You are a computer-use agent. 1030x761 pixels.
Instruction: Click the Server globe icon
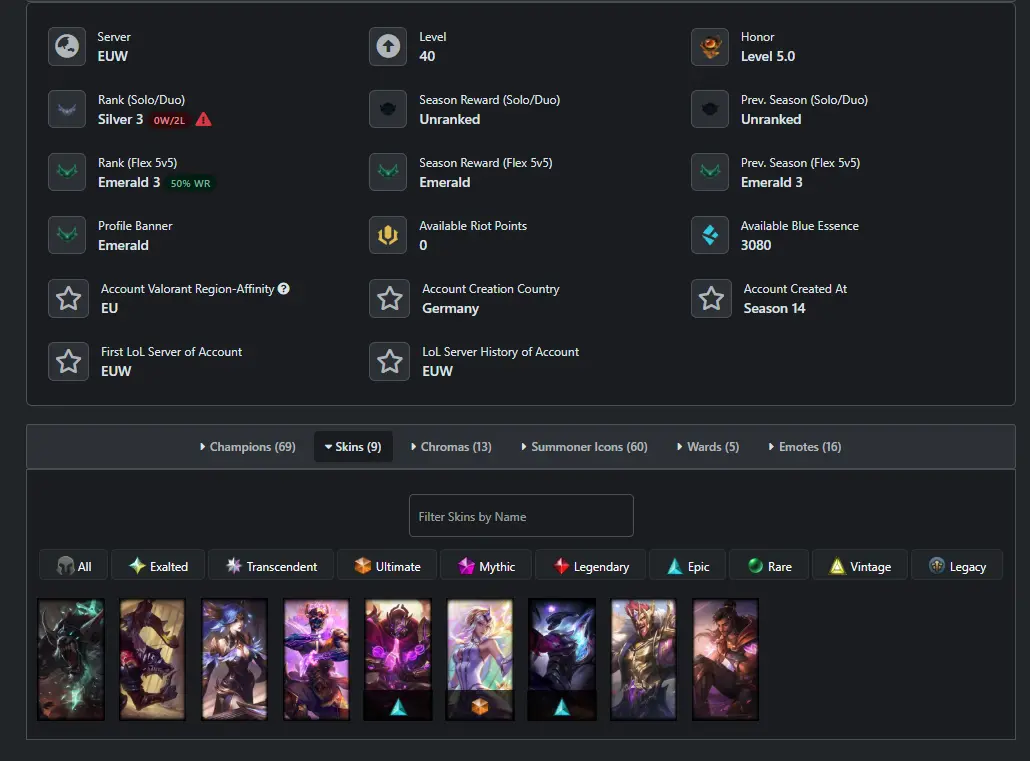click(x=67, y=47)
